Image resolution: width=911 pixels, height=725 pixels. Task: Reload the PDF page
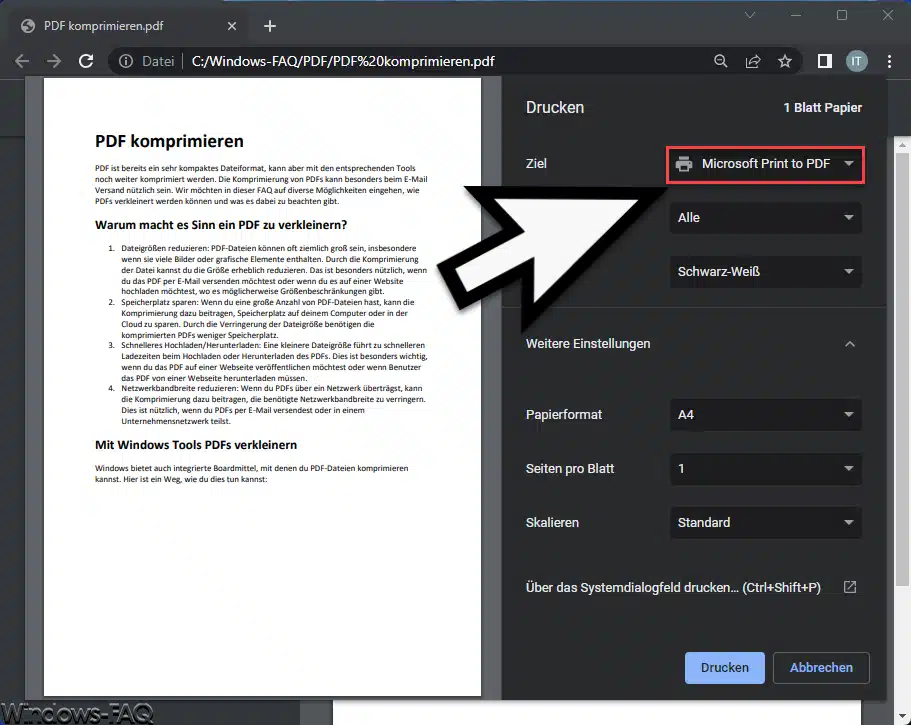[x=86, y=61]
